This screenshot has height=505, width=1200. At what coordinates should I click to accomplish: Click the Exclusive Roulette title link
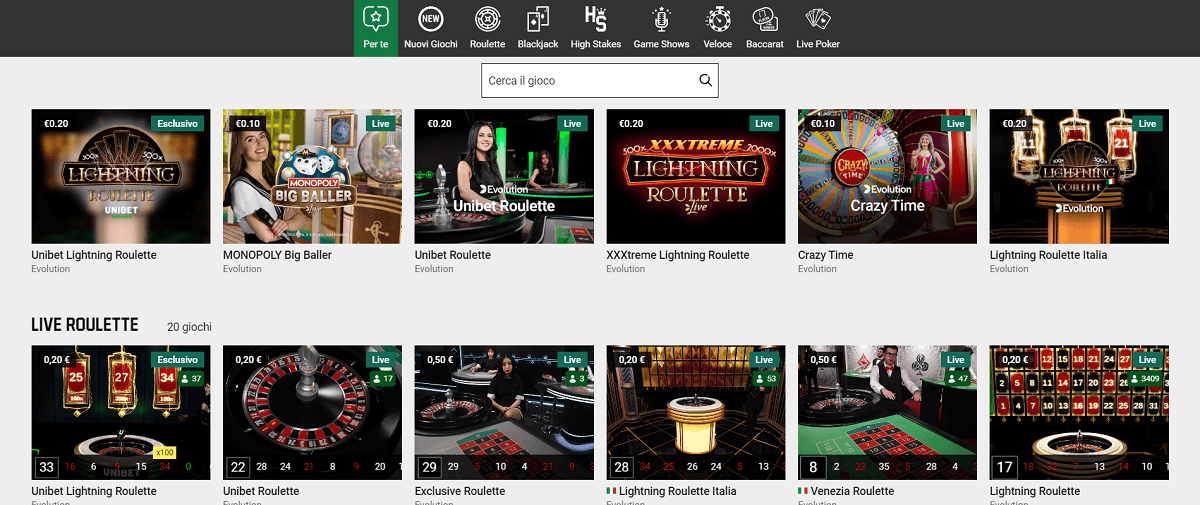pos(460,491)
